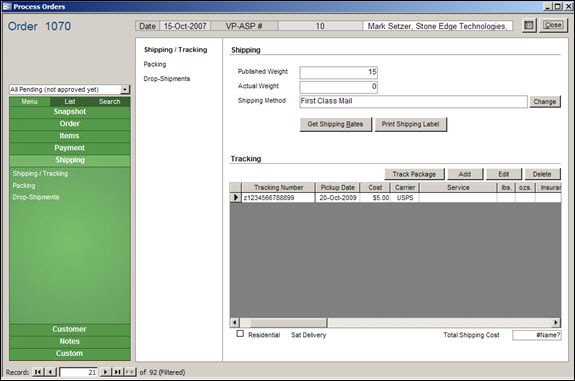575x381 pixels.
Task: Click the USPS carrier cell
Action: click(405, 198)
